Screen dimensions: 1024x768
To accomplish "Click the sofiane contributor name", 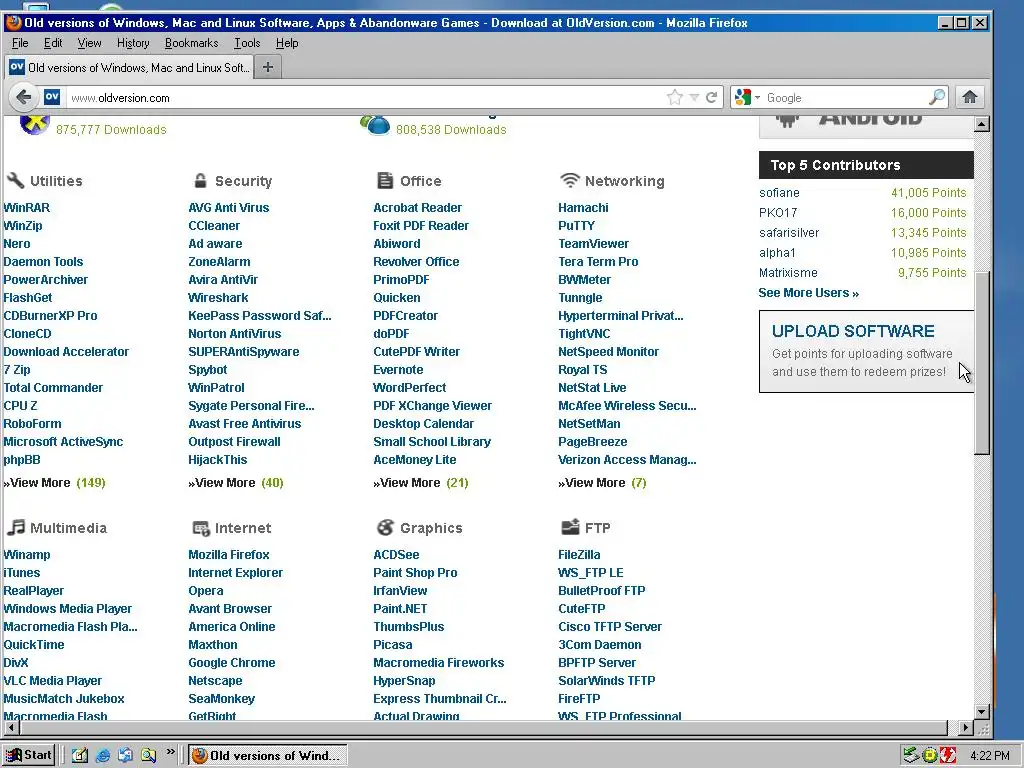I will coord(779,193).
